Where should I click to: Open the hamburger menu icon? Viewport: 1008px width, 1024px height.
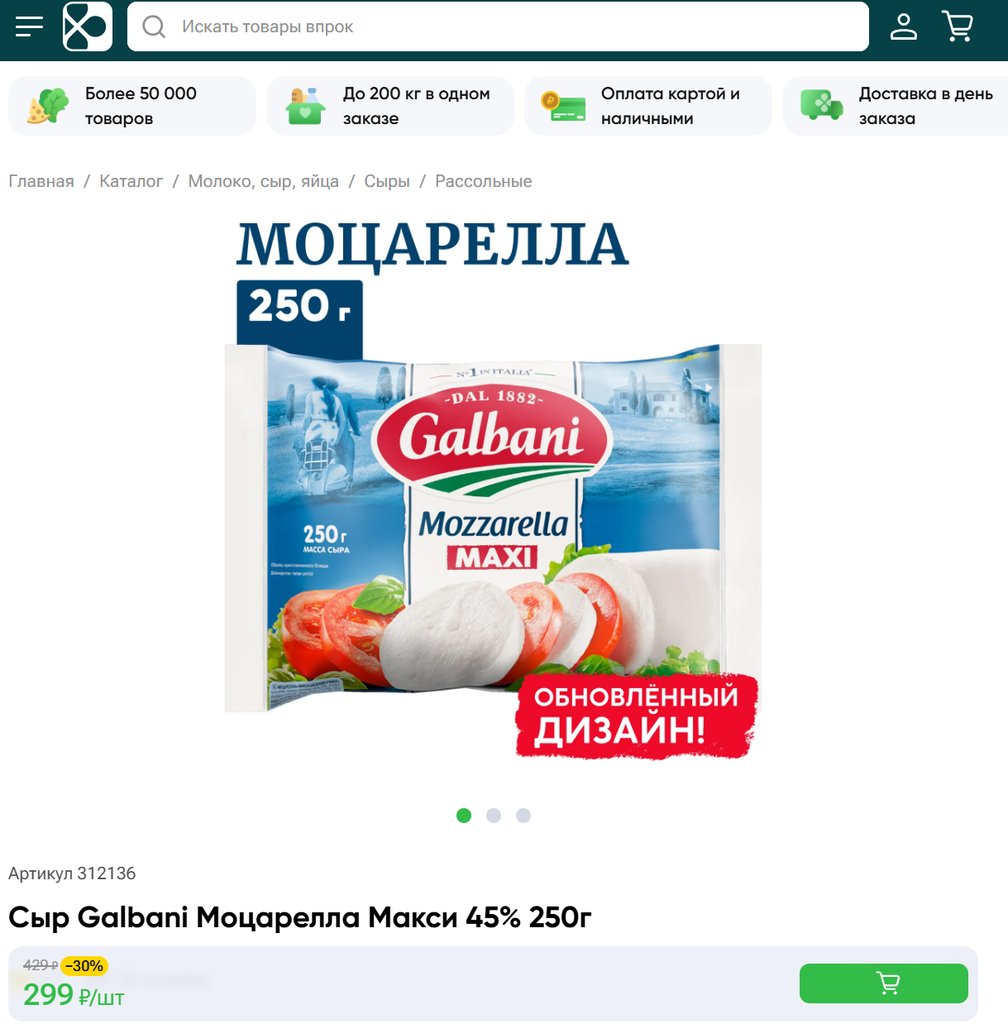[29, 27]
